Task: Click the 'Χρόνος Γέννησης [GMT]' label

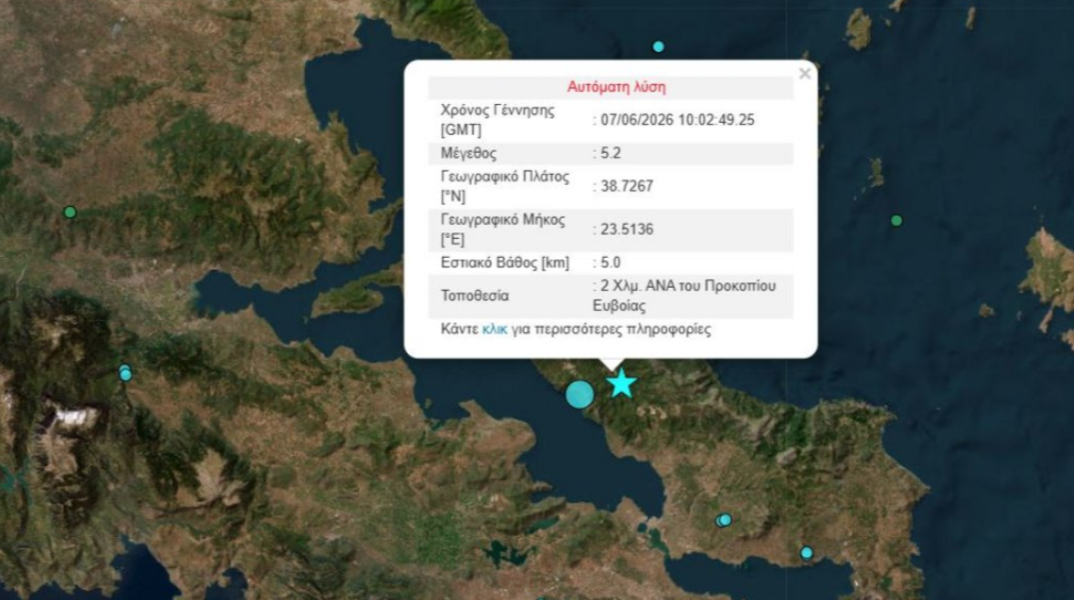Action: [497, 120]
